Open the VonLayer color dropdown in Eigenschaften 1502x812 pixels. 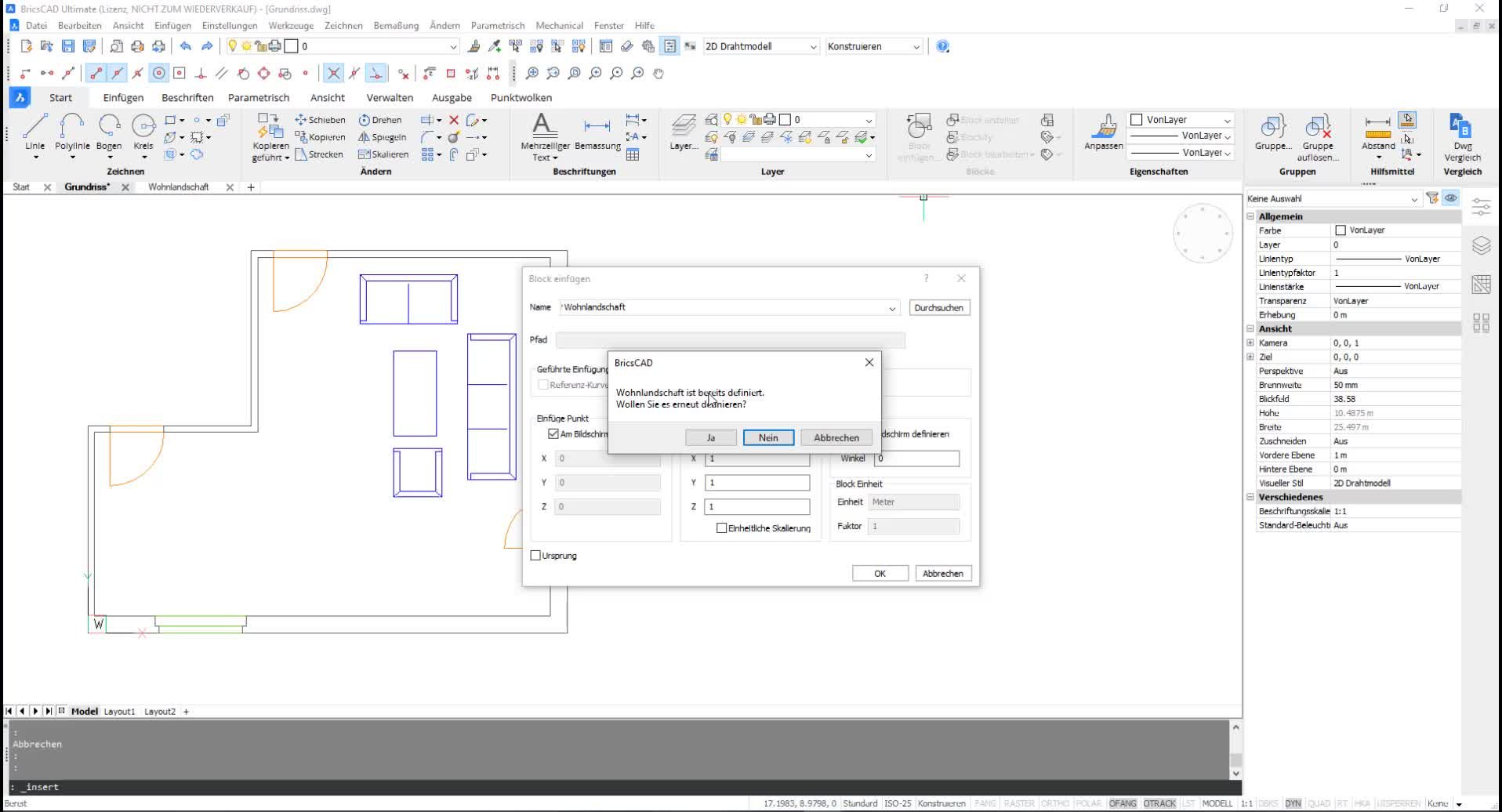click(x=1181, y=120)
